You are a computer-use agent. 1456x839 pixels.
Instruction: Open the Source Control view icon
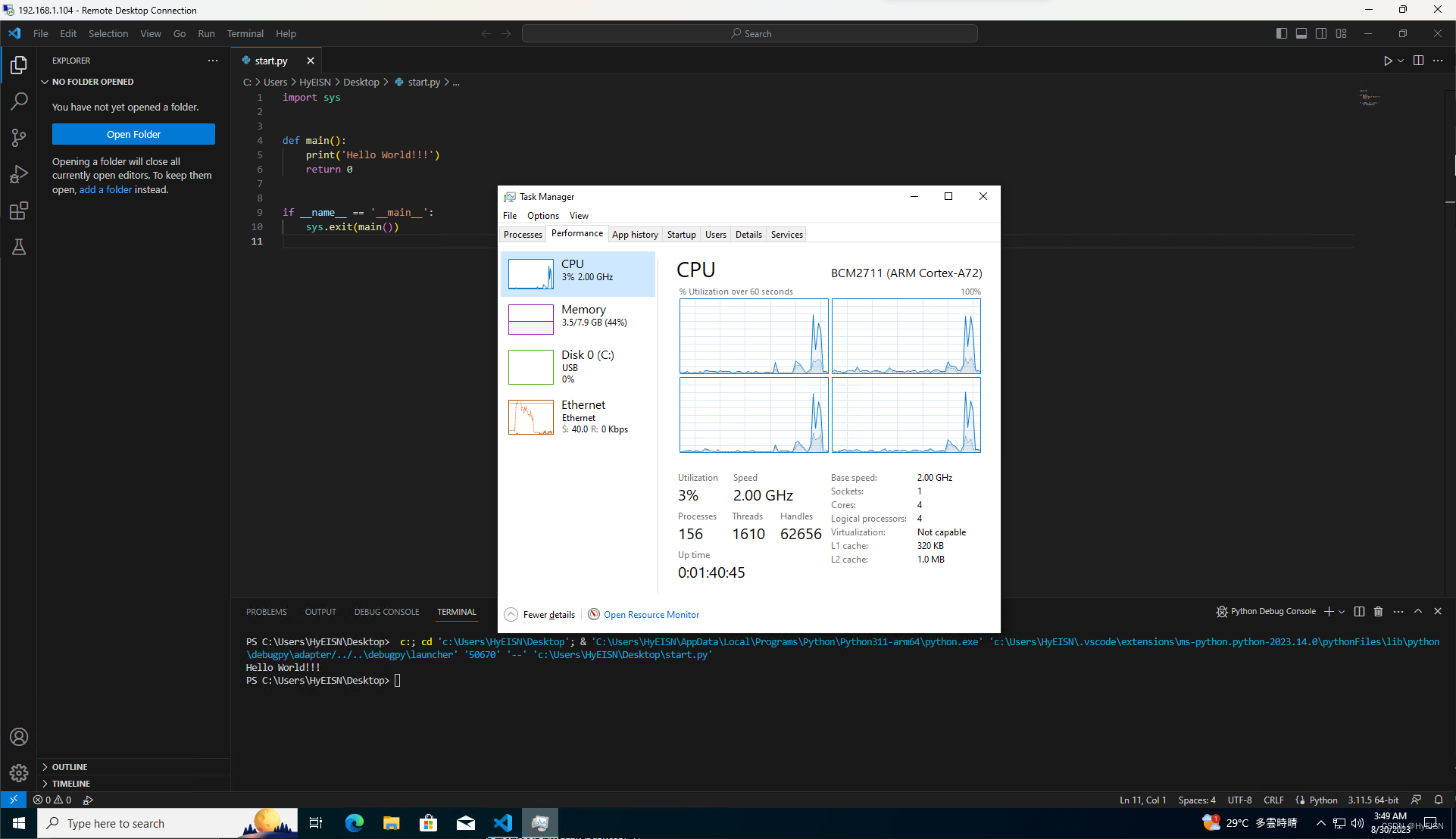pyautogui.click(x=19, y=137)
